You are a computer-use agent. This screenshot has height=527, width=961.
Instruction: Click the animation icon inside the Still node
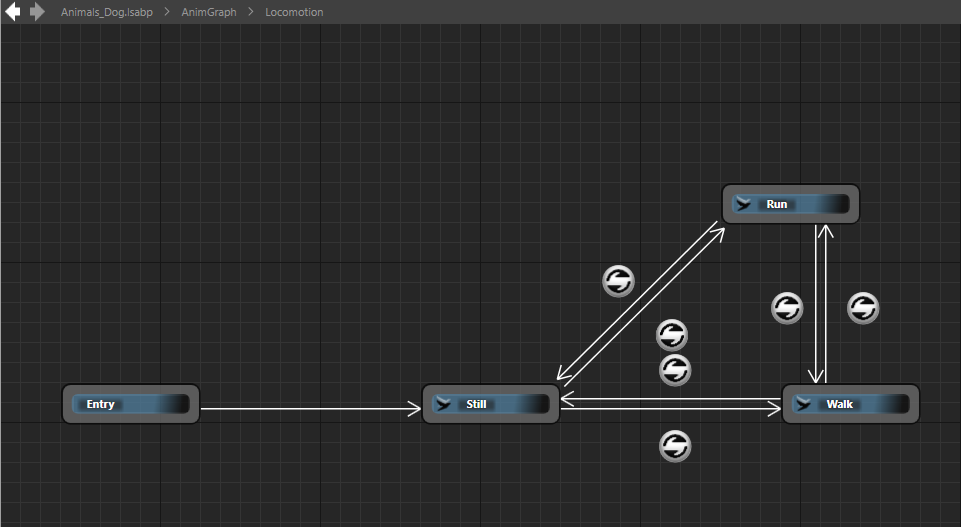pos(443,404)
